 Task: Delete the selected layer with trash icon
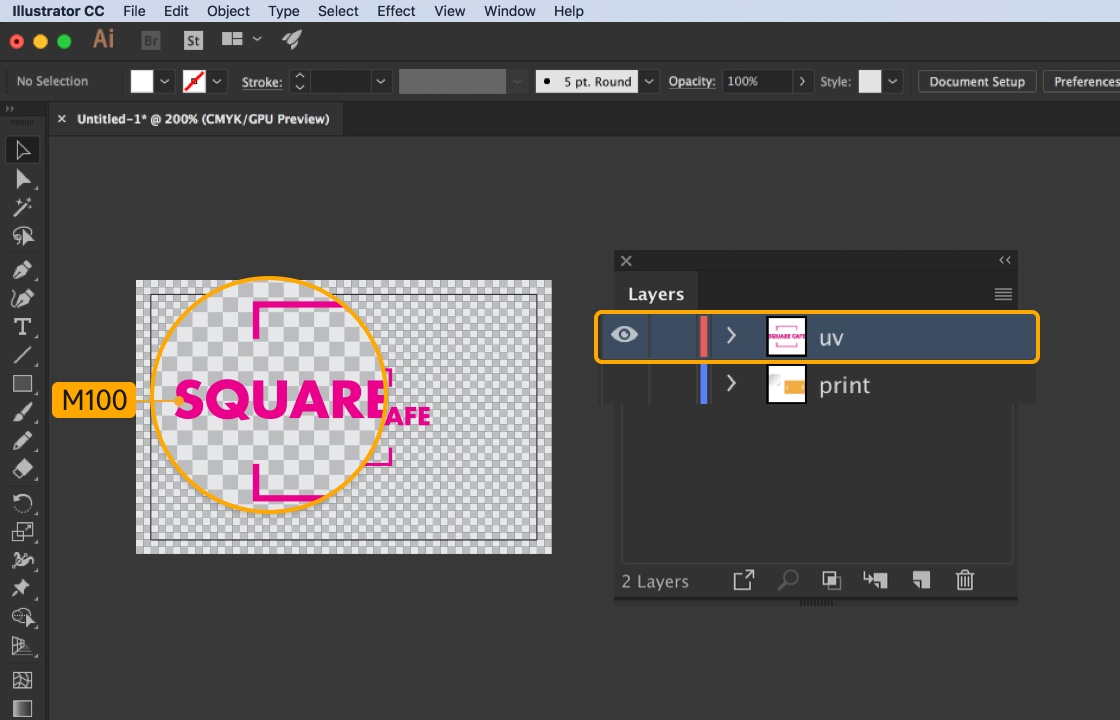pyautogui.click(x=964, y=580)
